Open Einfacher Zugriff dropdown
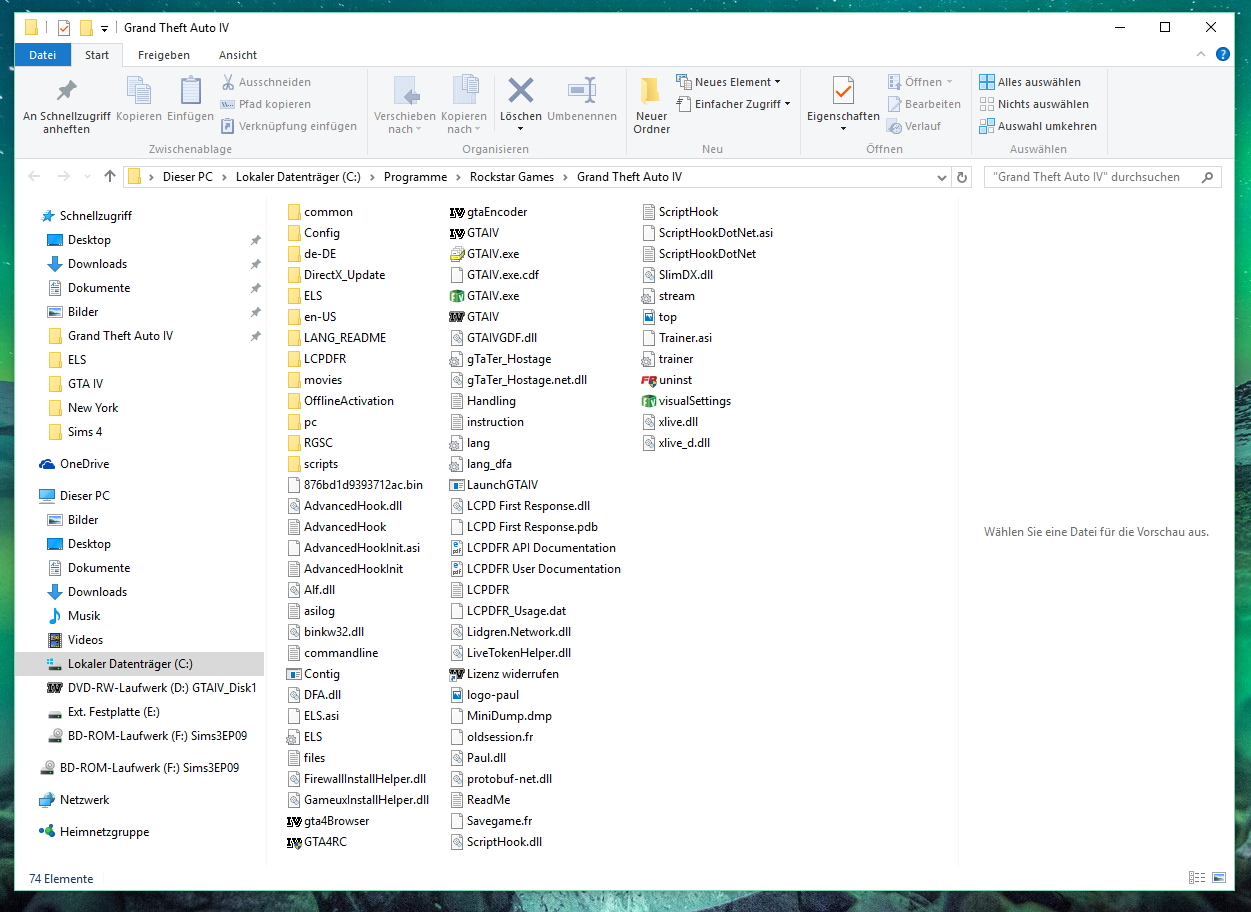The image size is (1251, 912). [x=733, y=104]
